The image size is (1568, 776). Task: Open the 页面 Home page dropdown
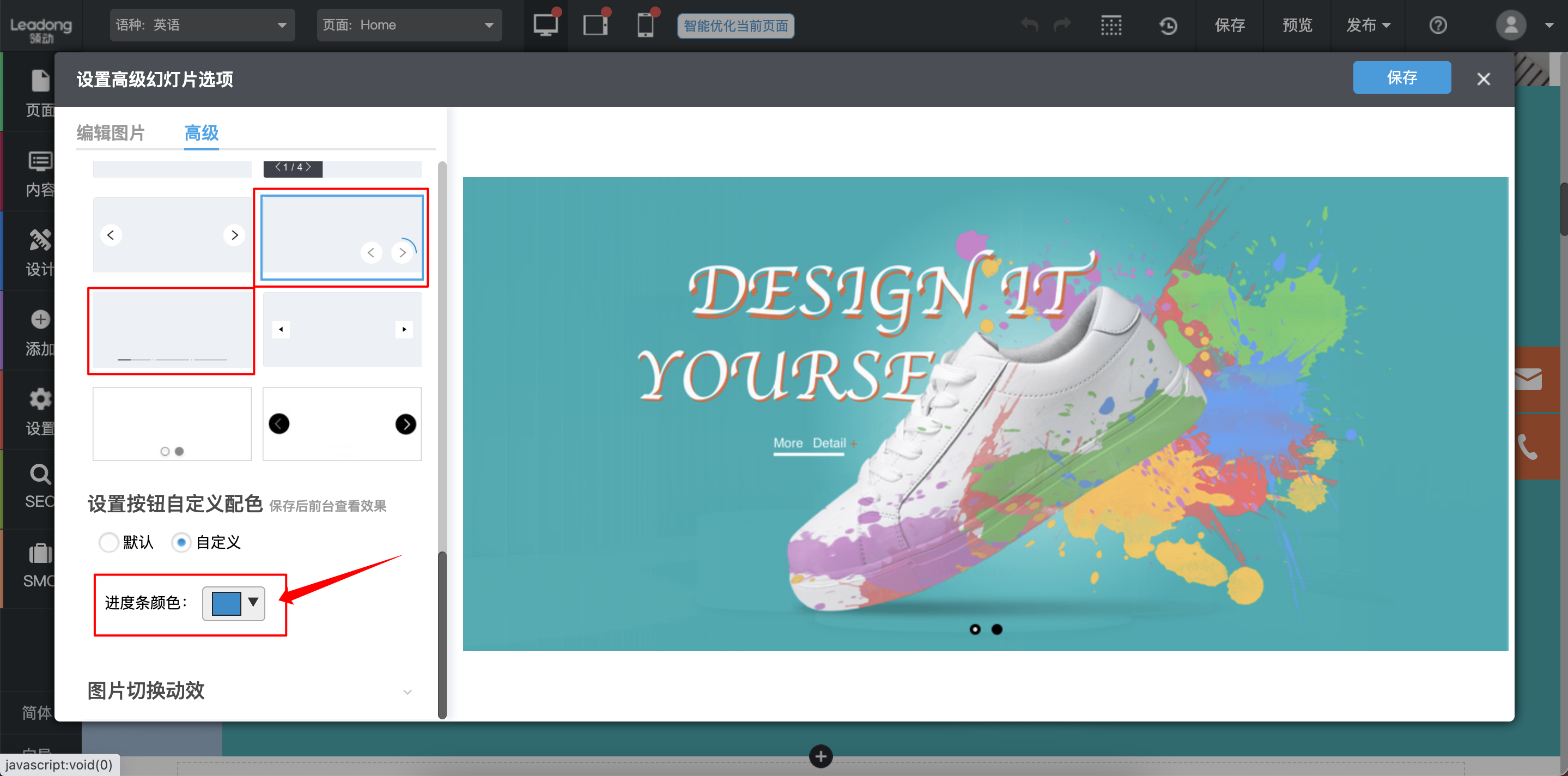pos(409,25)
